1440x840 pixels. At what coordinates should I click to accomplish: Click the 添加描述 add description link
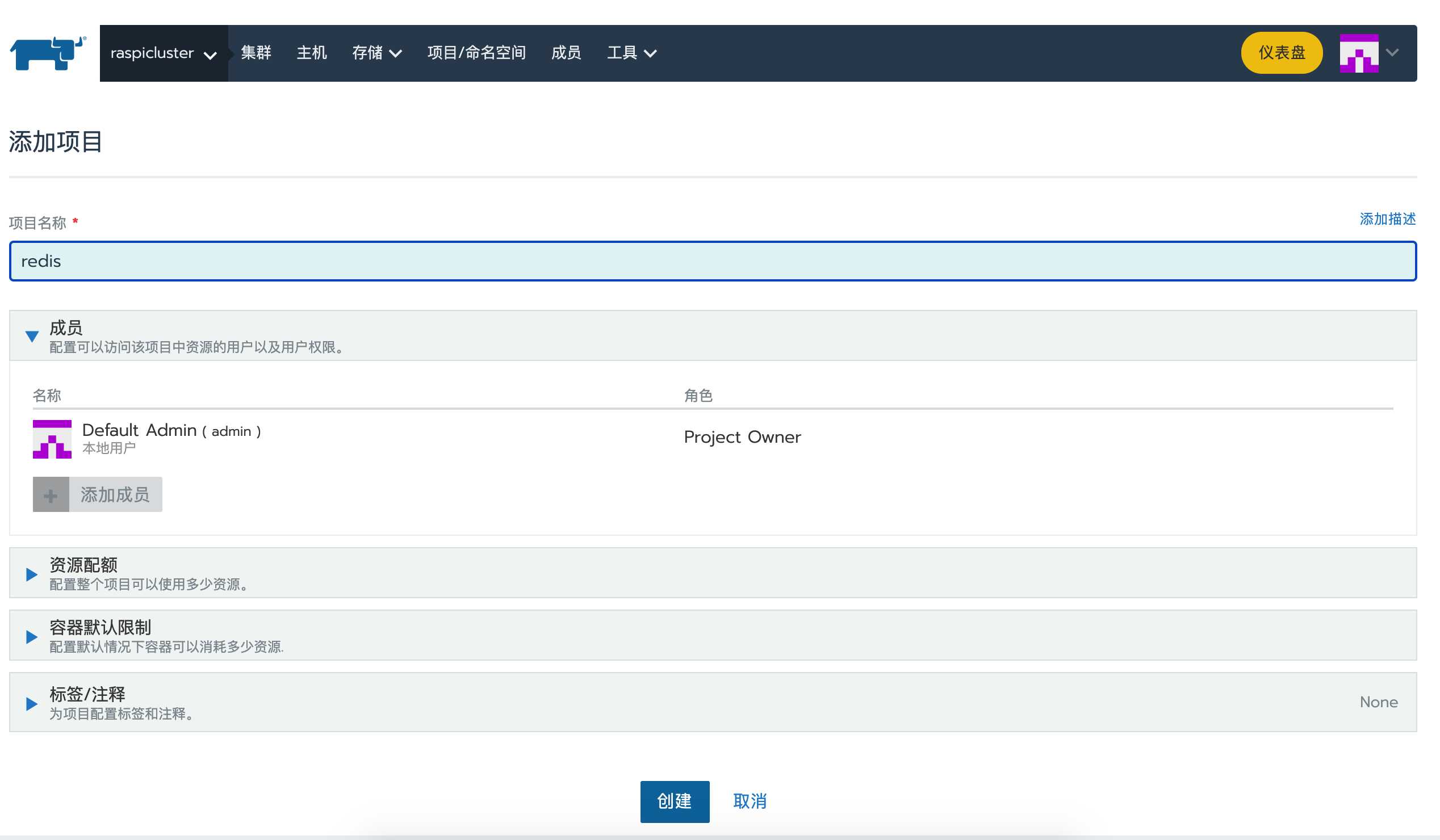click(x=1387, y=219)
